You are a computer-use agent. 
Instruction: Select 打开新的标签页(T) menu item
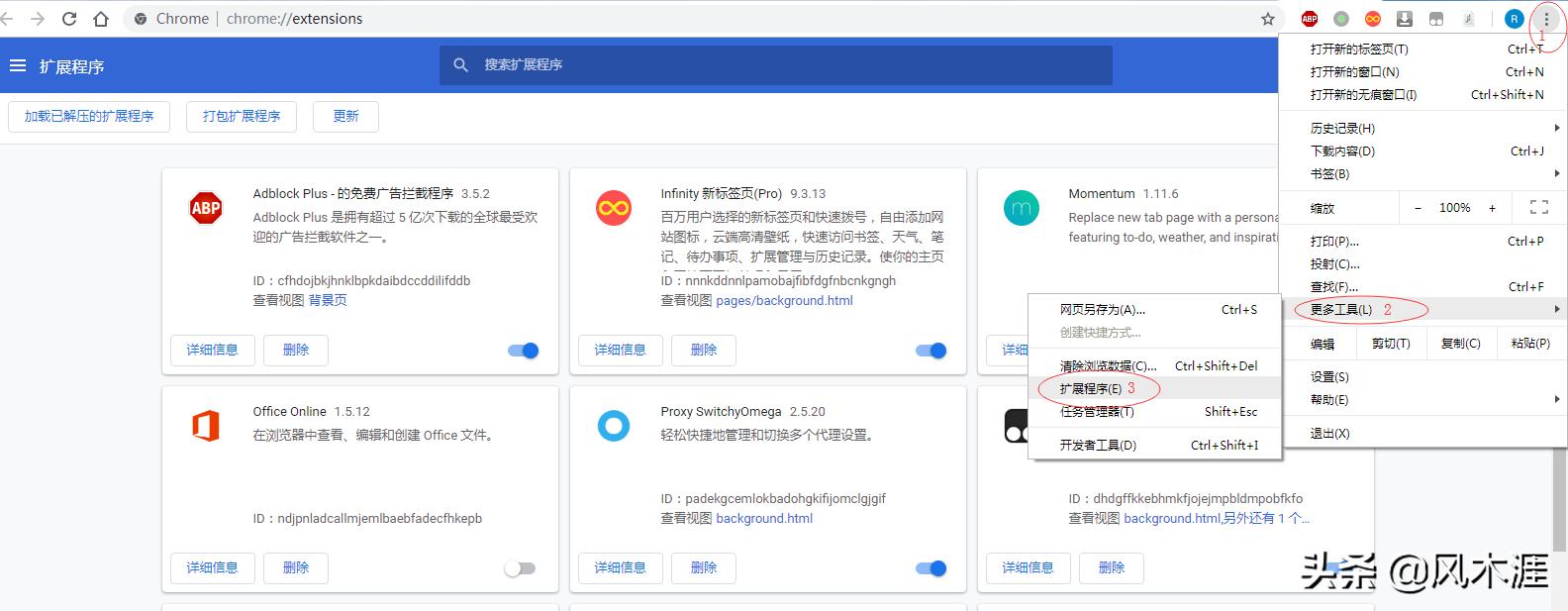1425,49
